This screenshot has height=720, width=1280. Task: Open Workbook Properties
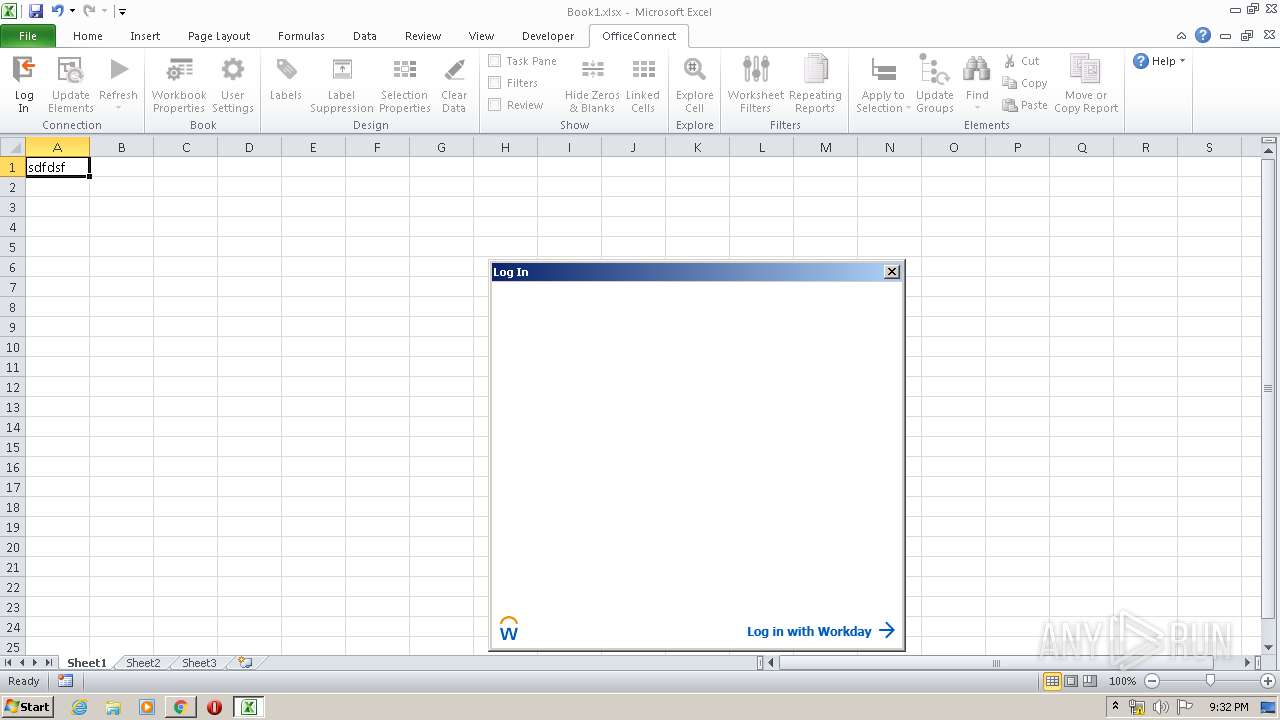pos(179,84)
